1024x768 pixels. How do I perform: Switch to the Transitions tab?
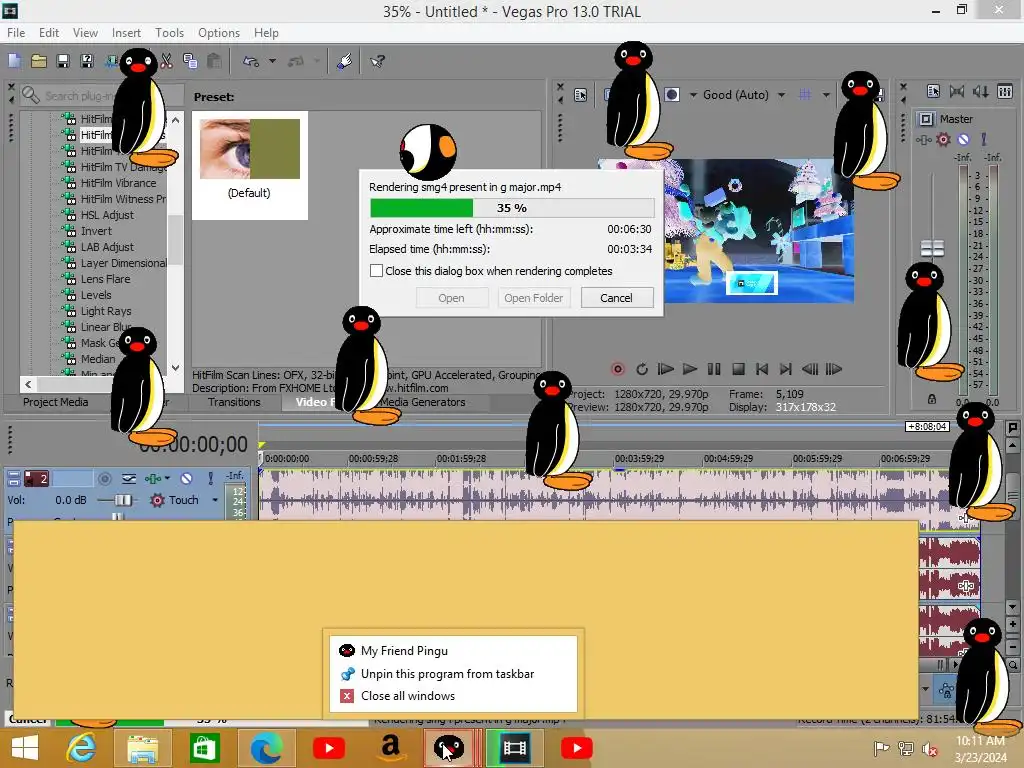click(x=234, y=402)
